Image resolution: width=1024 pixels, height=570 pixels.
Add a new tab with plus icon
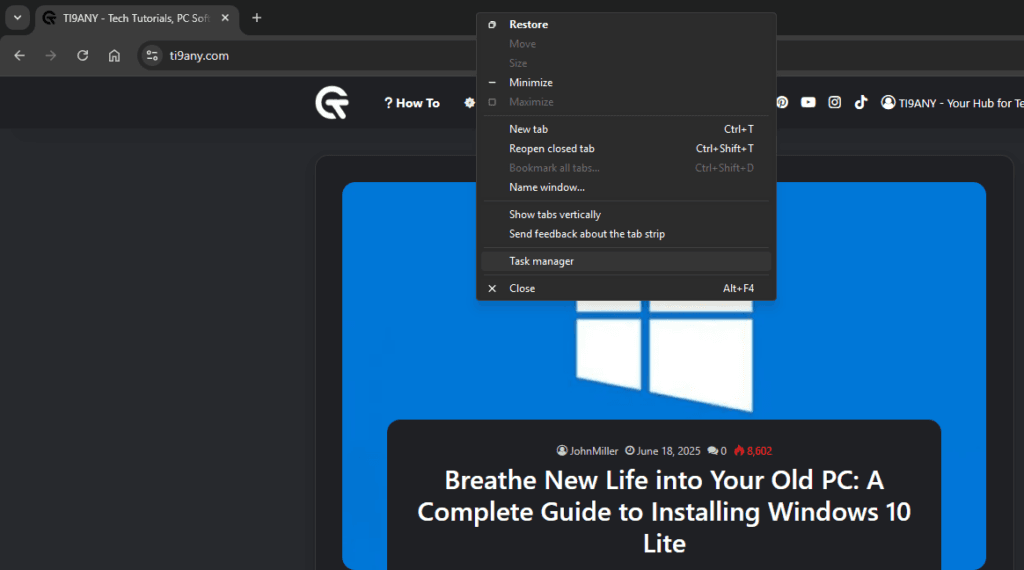coord(257,18)
